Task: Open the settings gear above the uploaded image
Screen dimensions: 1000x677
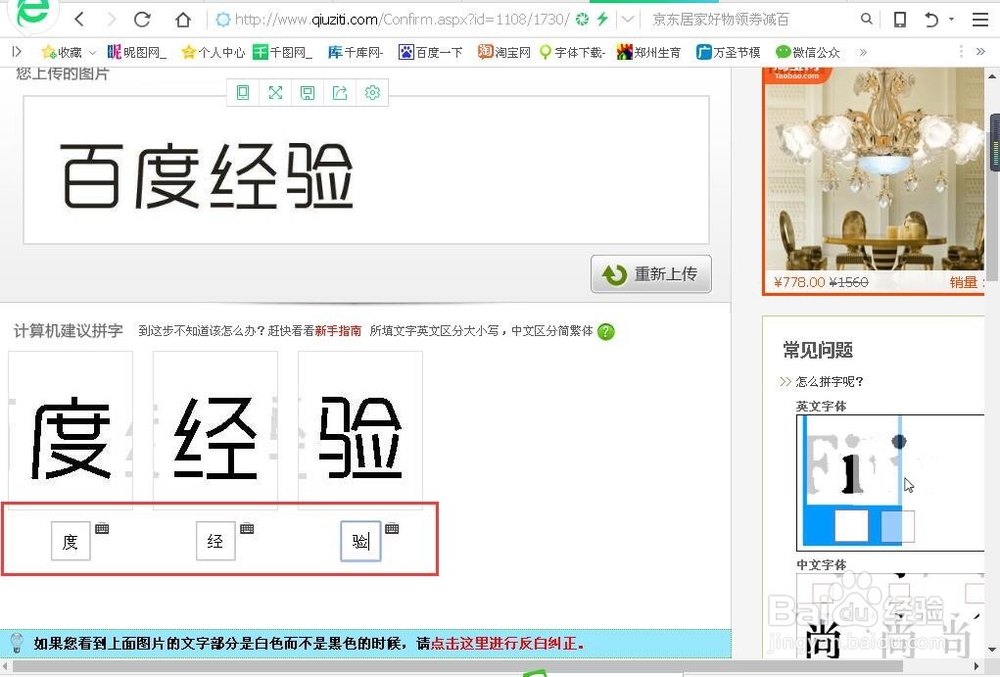Action: 372,92
